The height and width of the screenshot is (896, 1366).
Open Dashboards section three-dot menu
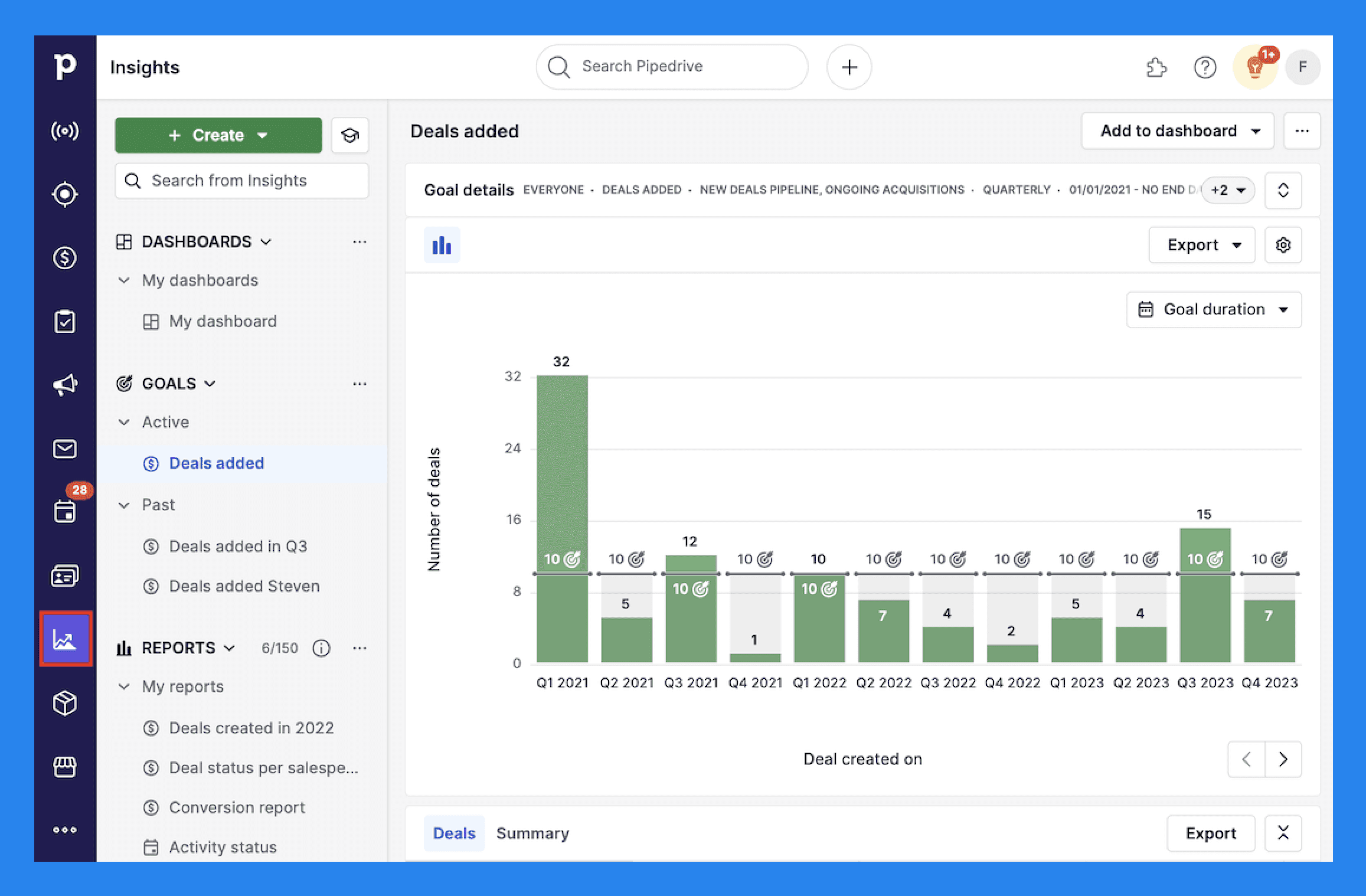360,241
